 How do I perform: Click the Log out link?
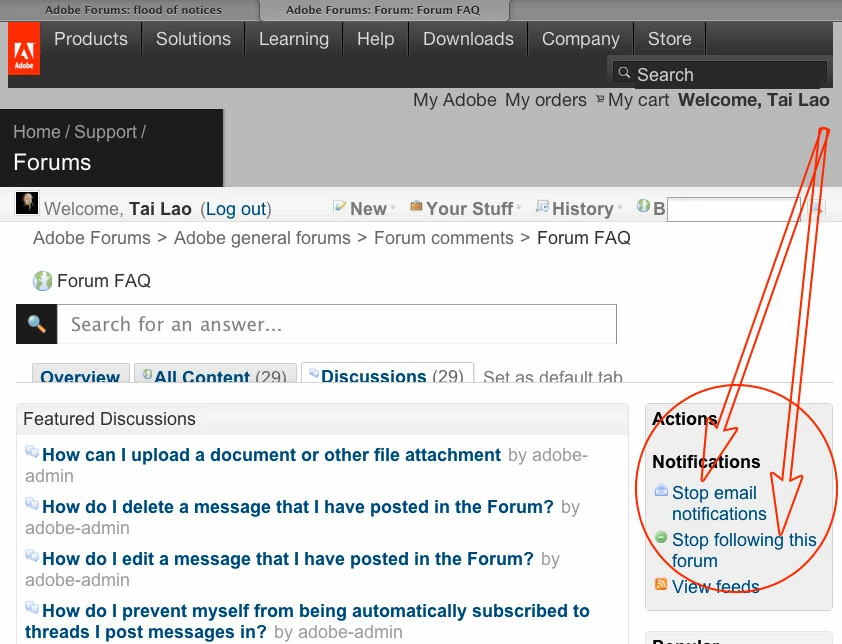(236, 209)
